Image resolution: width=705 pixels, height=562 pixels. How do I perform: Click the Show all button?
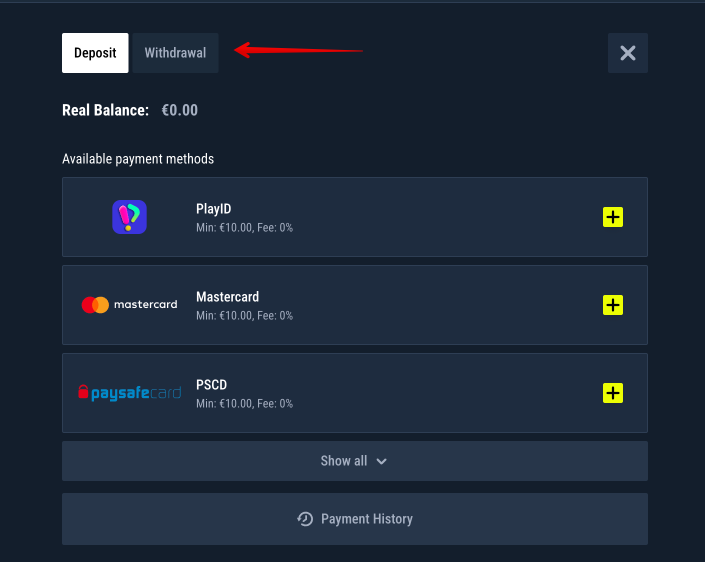tap(344, 461)
